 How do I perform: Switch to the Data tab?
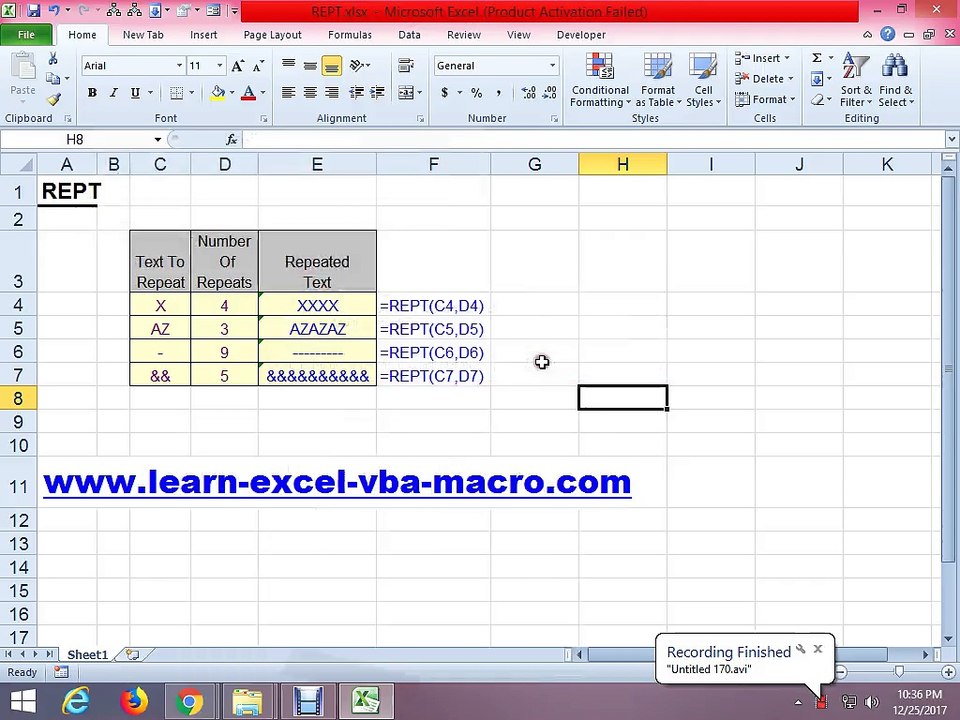(x=409, y=35)
